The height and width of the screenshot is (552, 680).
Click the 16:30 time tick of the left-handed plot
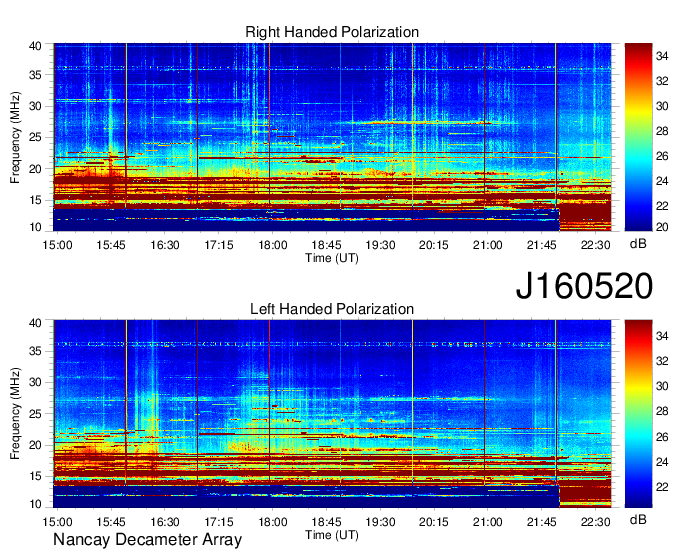pos(165,522)
